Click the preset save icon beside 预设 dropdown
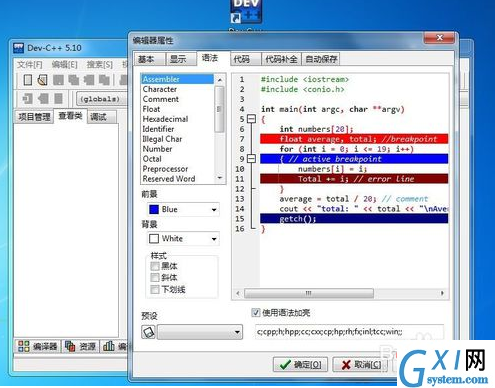The height and width of the screenshot is (388, 495). click(148, 332)
